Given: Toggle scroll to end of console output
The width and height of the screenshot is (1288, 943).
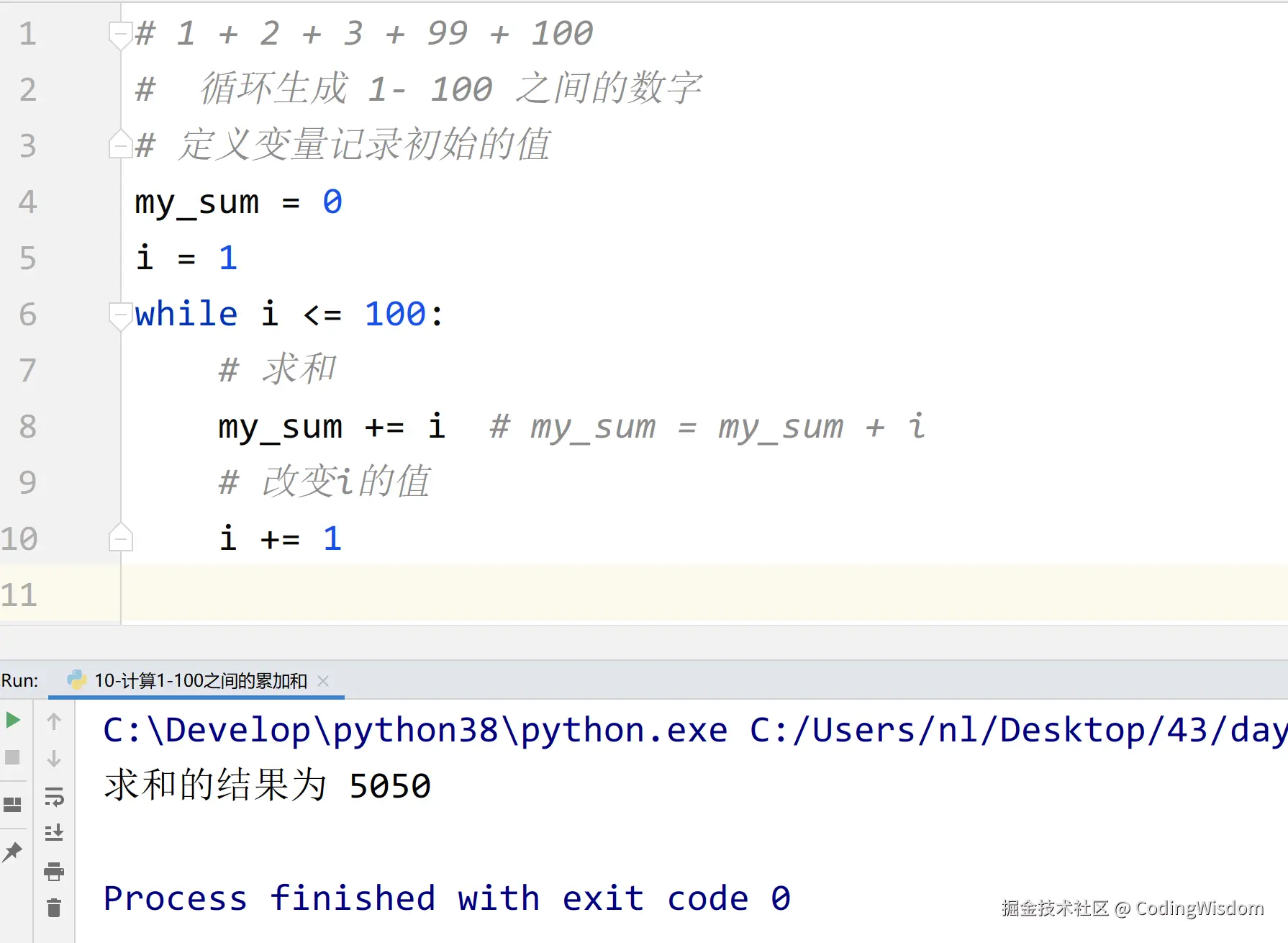Looking at the screenshot, I should tap(54, 833).
